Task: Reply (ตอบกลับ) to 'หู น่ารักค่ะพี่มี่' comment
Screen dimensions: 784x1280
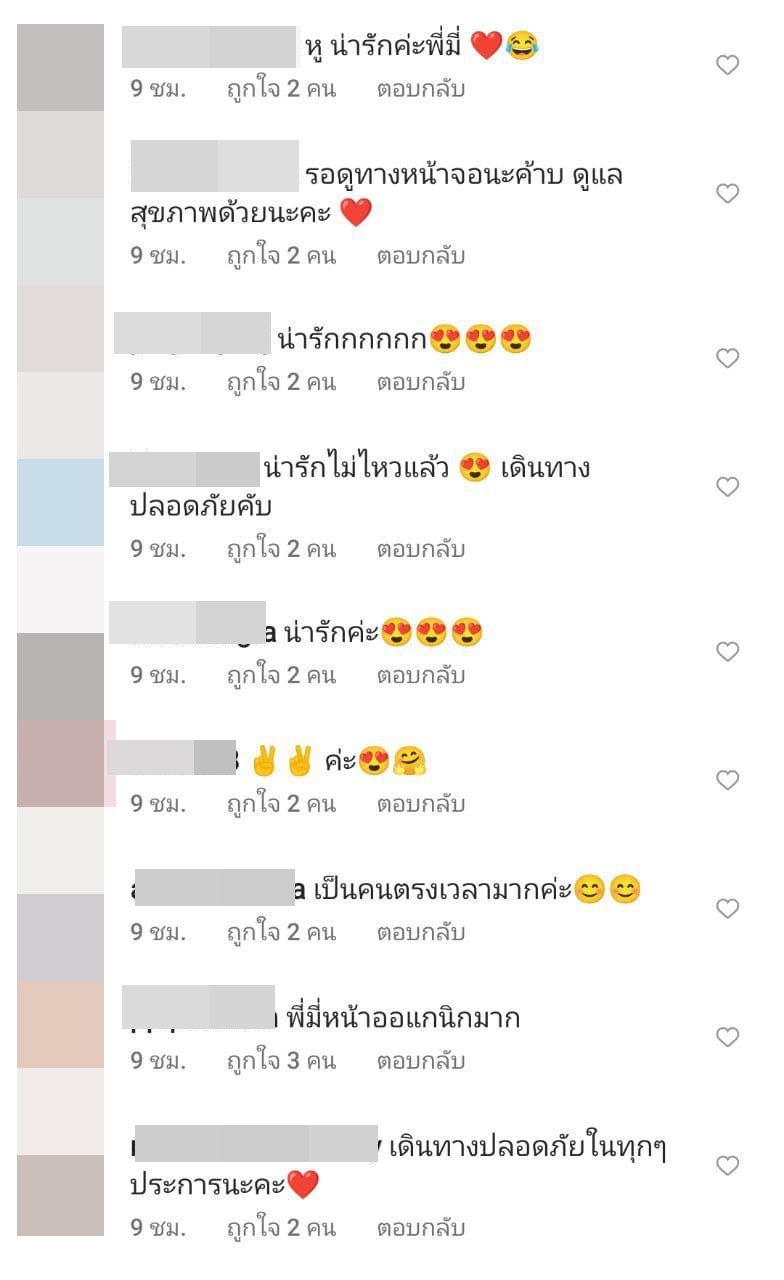Action: 421,89
